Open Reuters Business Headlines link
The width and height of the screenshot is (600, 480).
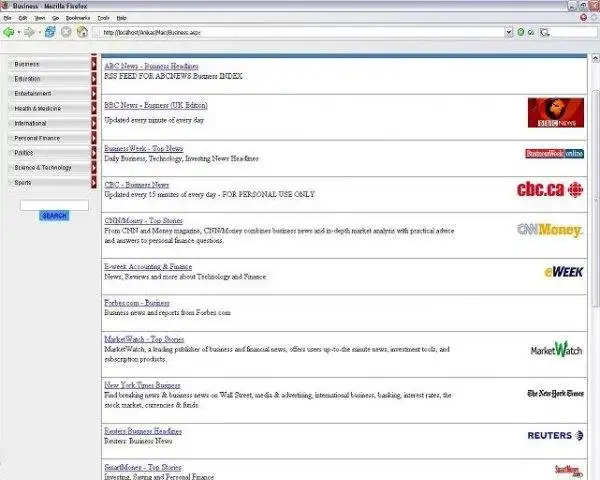[143, 431]
